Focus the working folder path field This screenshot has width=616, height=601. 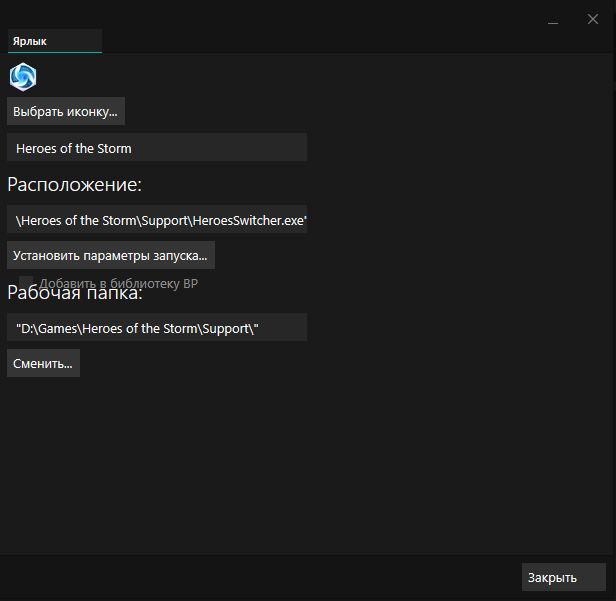[157, 327]
